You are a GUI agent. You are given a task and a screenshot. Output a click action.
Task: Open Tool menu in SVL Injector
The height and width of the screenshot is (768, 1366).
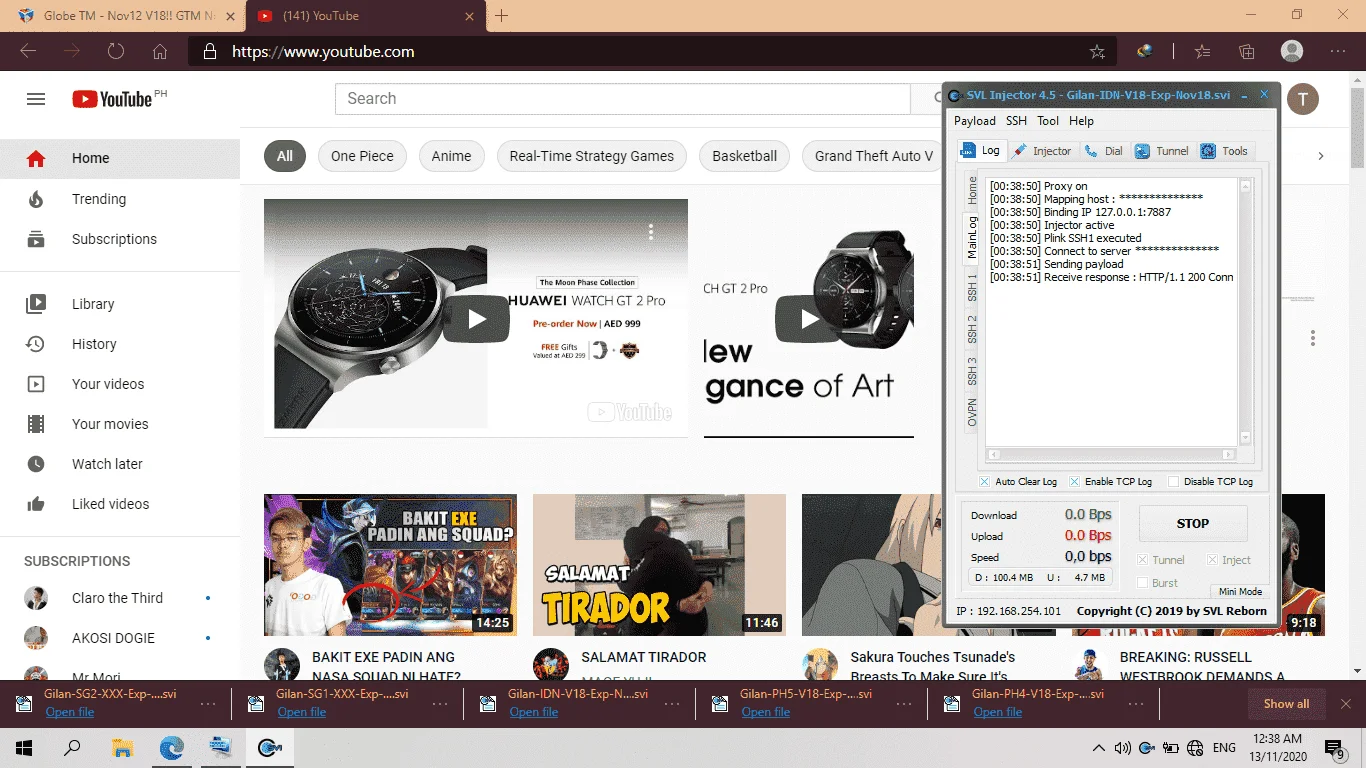(x=1048, y=121)
